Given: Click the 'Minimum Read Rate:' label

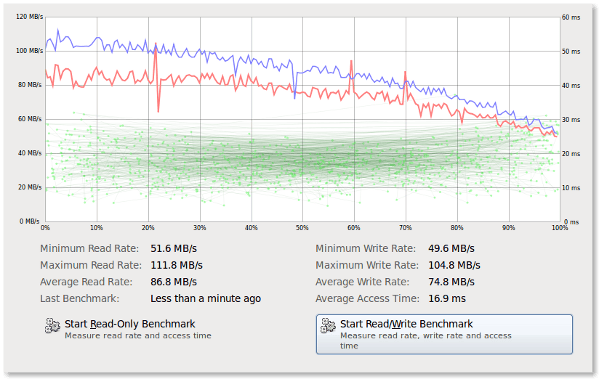Looking at the screenshot, I should pos(89,249).
